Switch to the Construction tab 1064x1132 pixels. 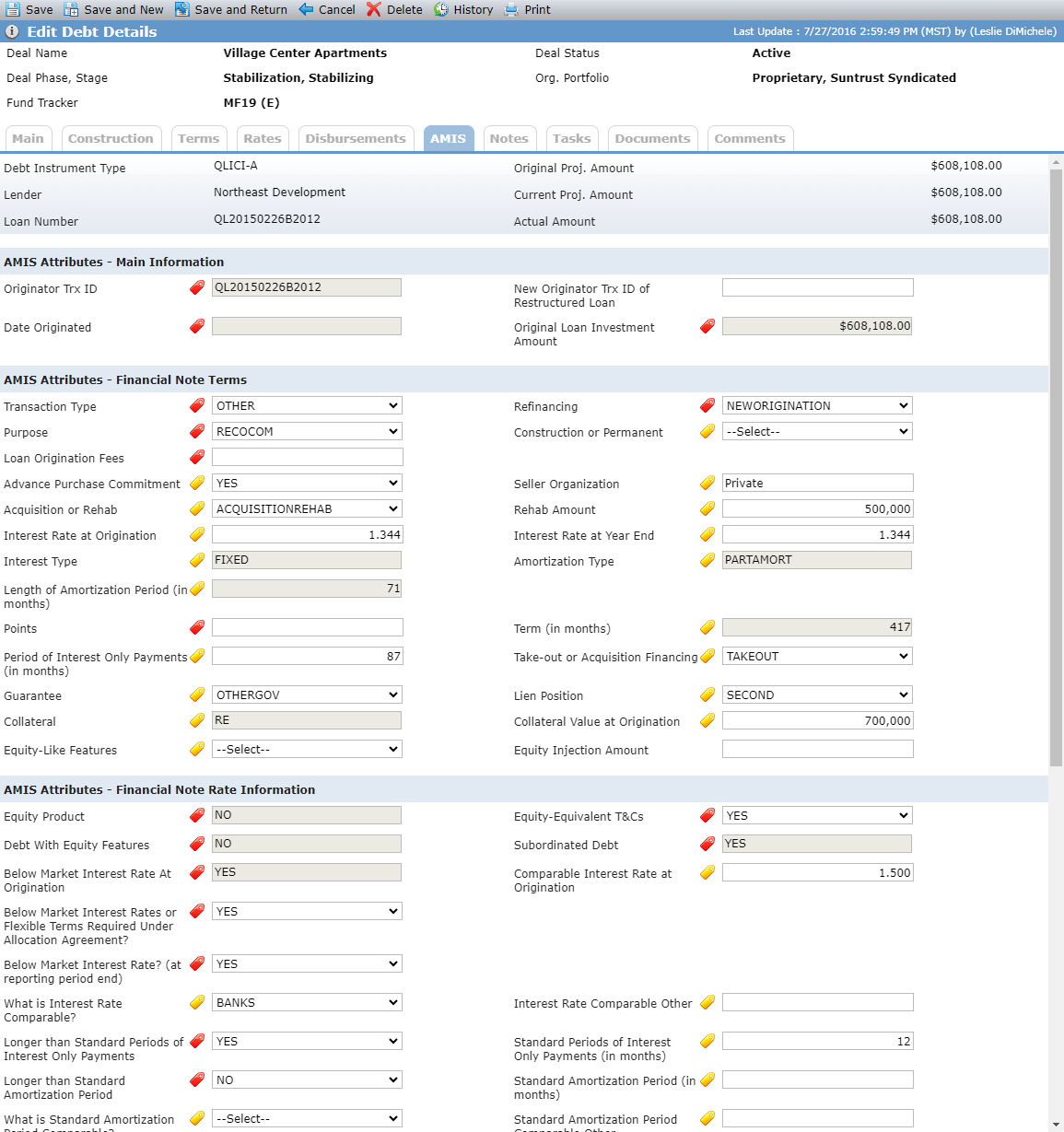coord(111,138)
